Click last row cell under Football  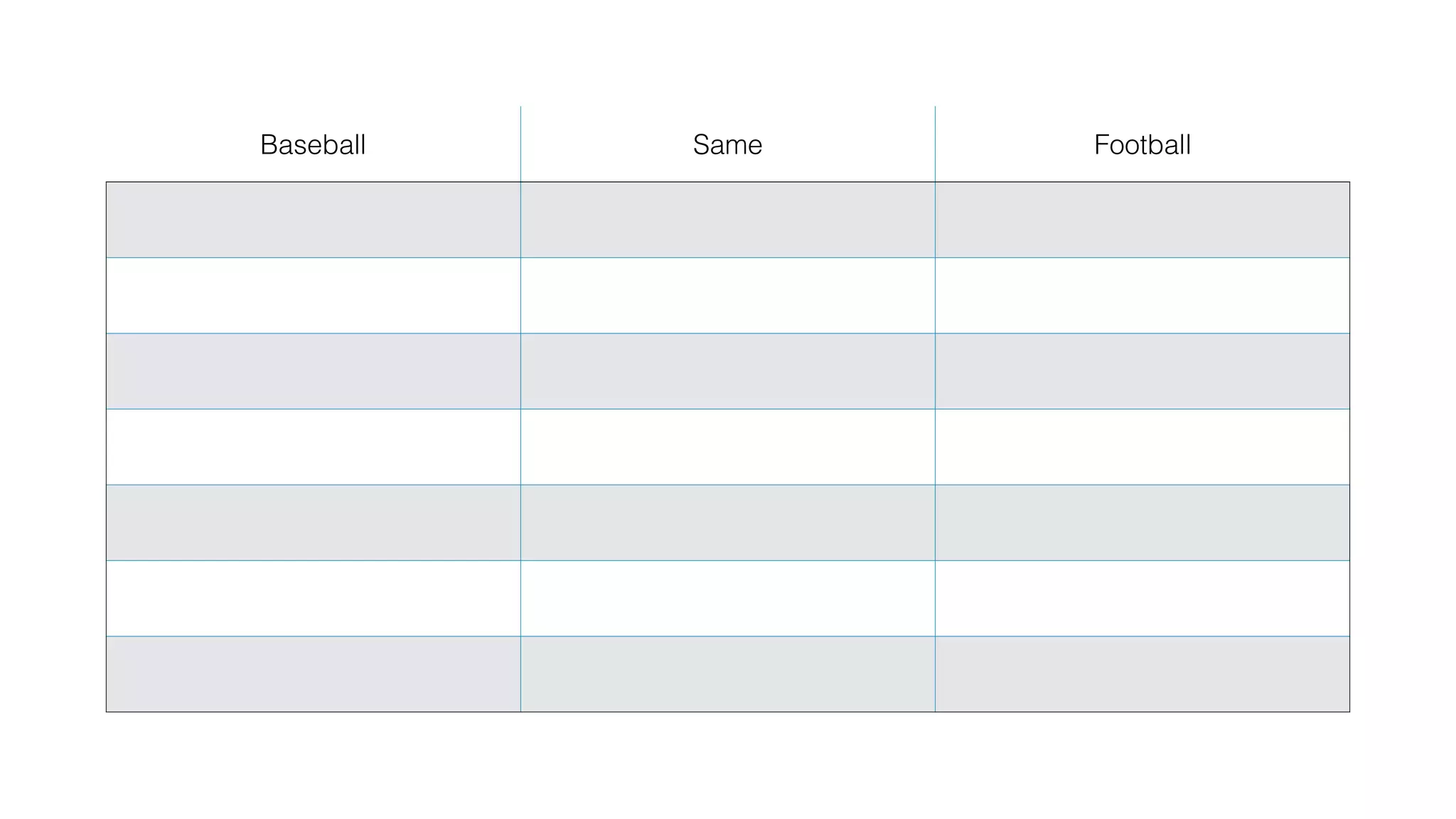point(1142,674)
